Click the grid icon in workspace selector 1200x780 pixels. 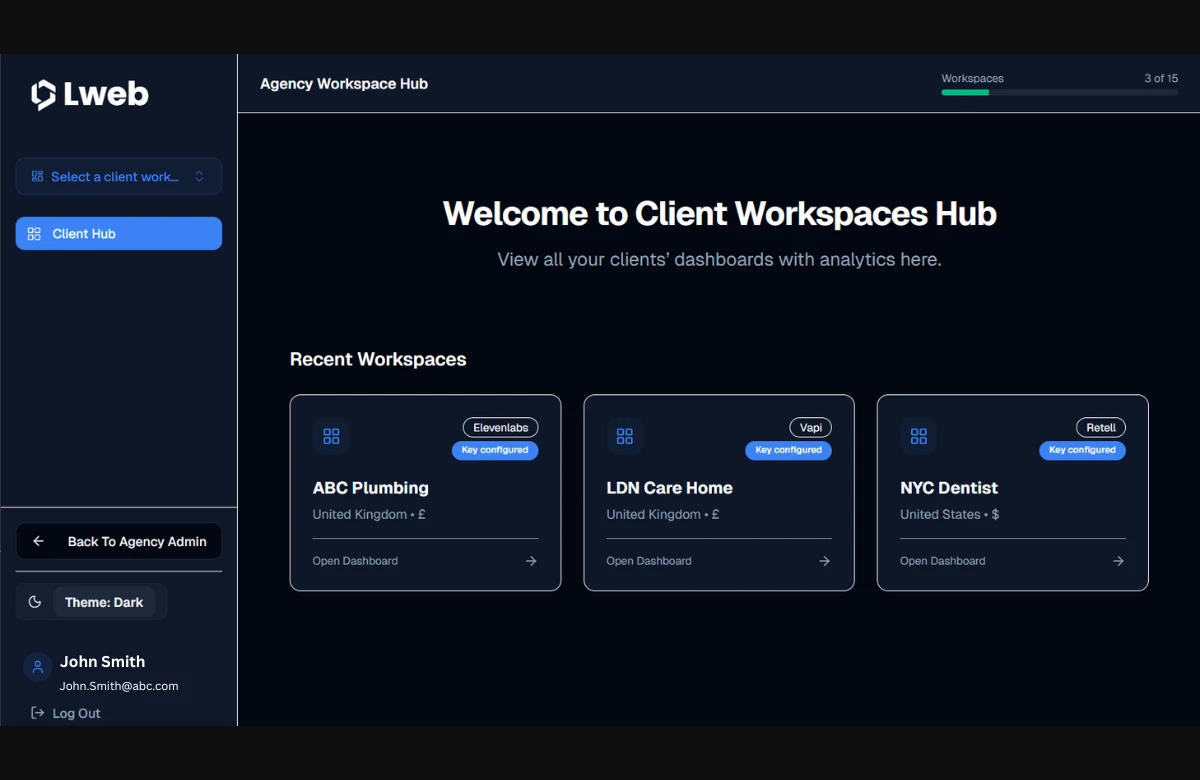pos(37,176)
